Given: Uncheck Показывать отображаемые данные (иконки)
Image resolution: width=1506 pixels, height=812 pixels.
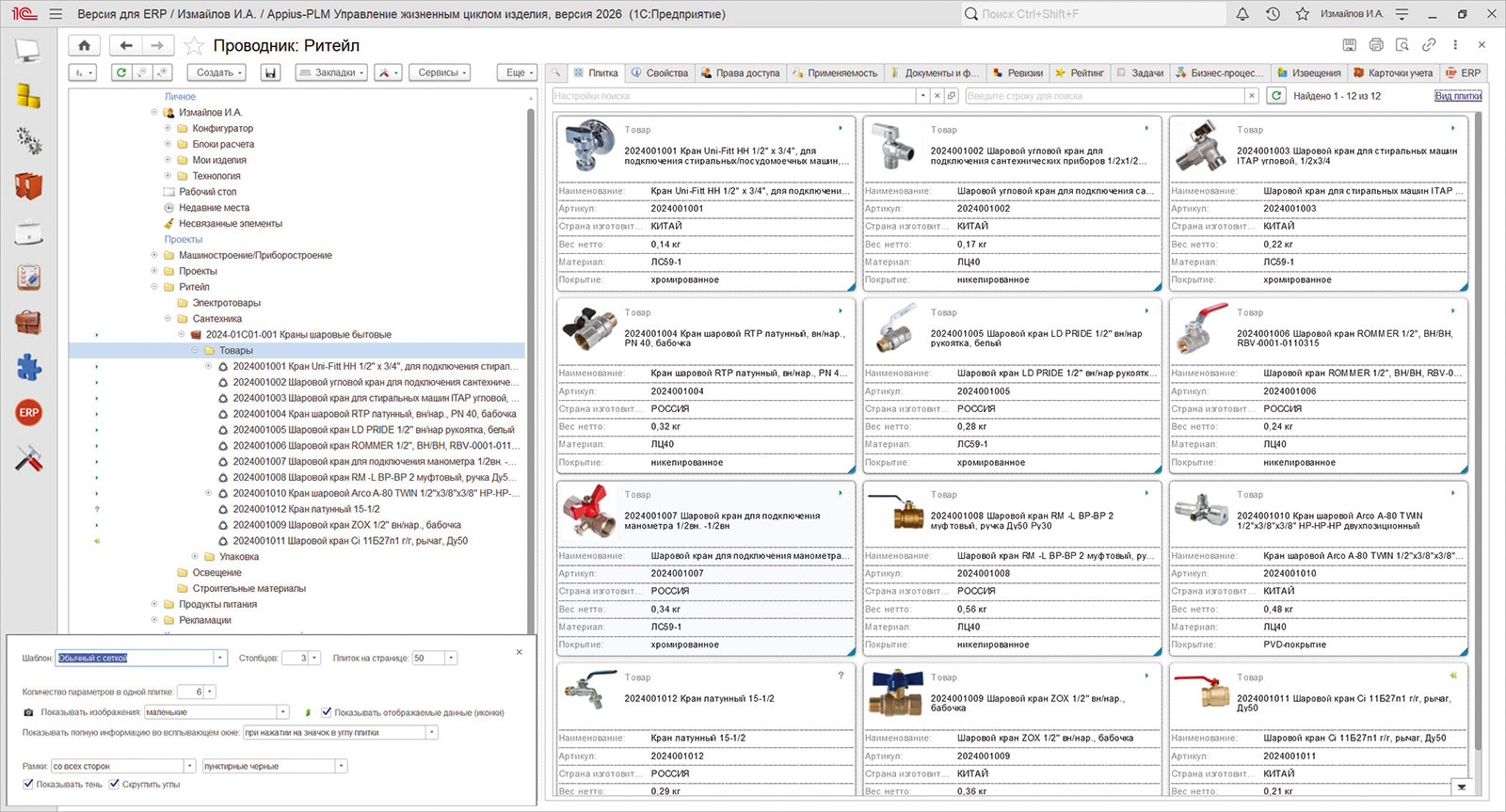Looking at the screenshot, I should tap(327, 712).
